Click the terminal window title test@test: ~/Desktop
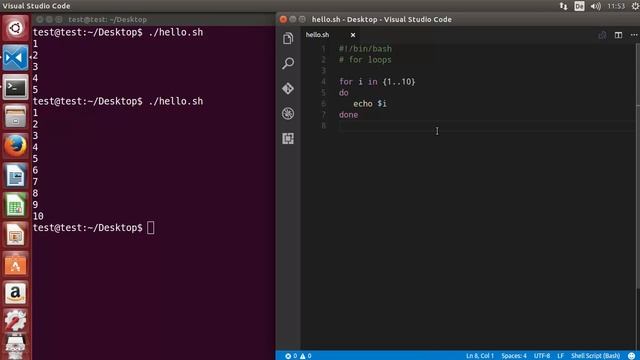 (107, 19)
